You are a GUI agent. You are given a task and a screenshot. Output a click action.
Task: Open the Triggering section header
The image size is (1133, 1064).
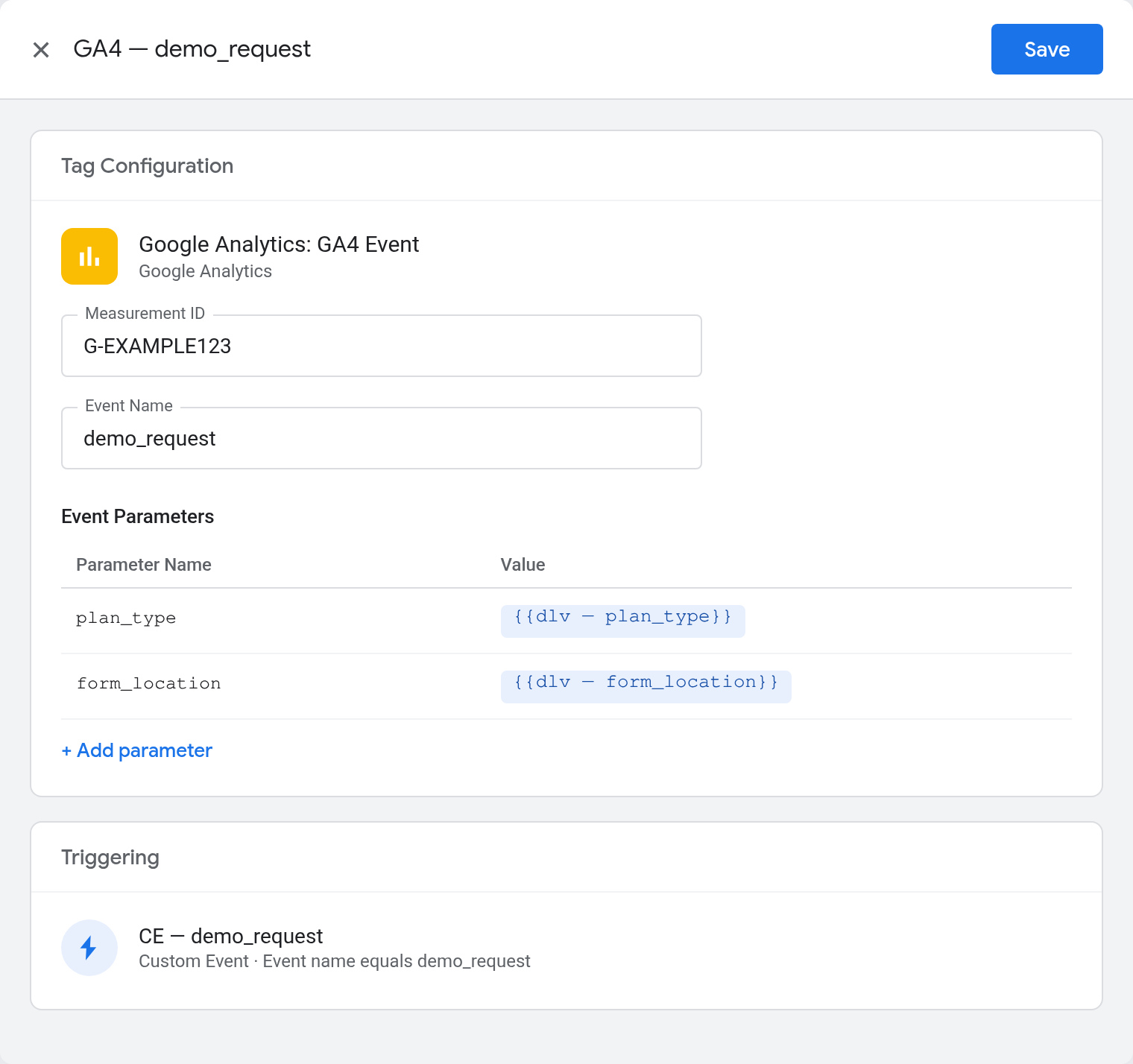click(x=110, y=857)
